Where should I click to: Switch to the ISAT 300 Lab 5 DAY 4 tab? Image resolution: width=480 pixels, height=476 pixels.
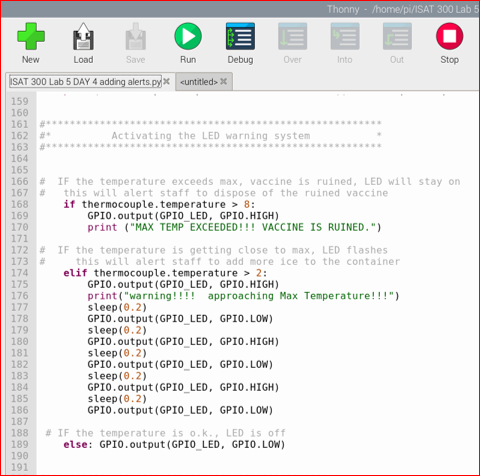(86, 81)
